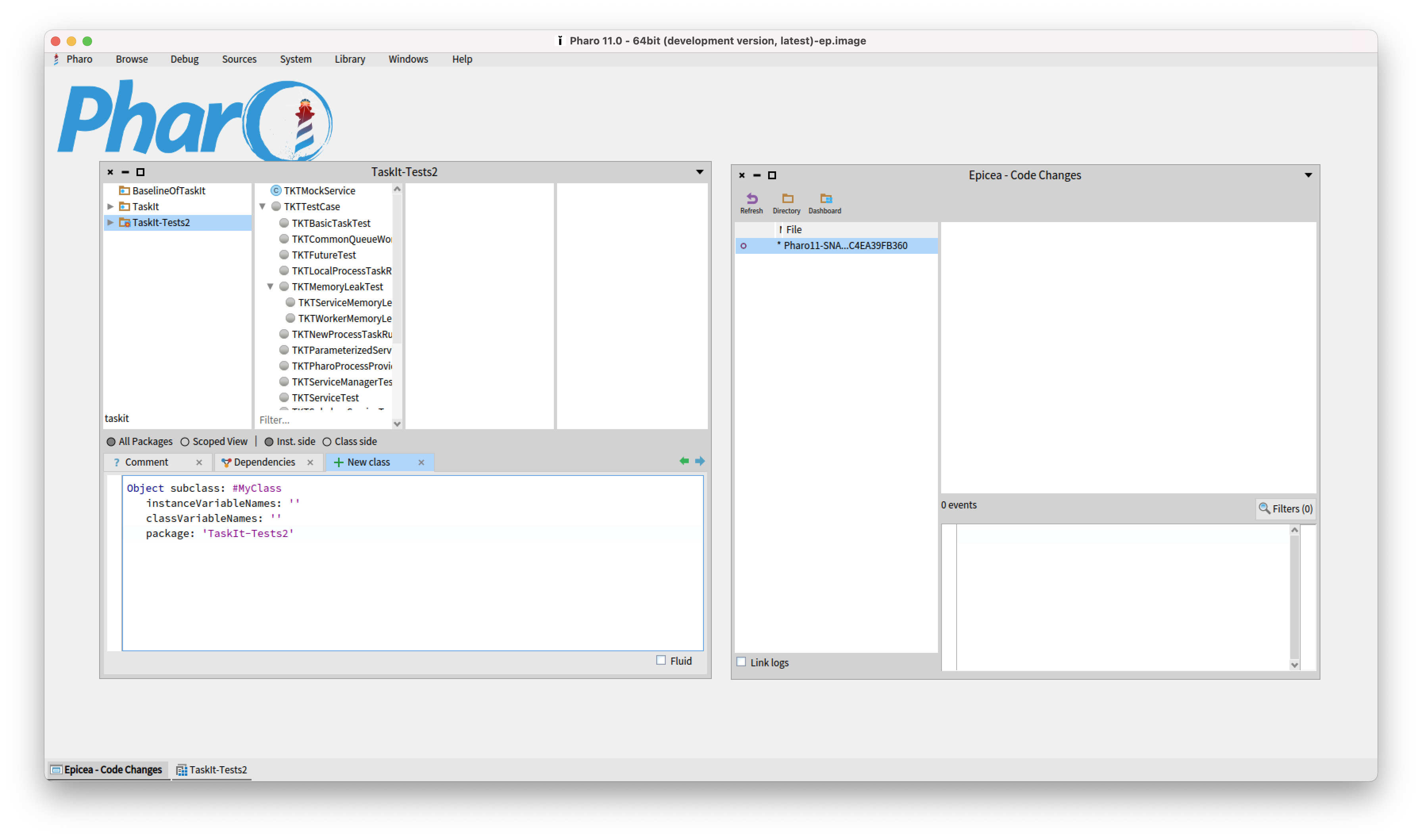This screenshot has height=840, width=1422.
Task: Click the Filters (0) button
Action: click(x=1286, y=508)
